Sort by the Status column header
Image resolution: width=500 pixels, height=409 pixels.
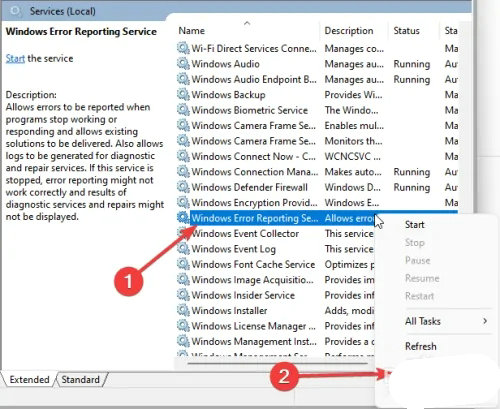(x=406, y=31)
